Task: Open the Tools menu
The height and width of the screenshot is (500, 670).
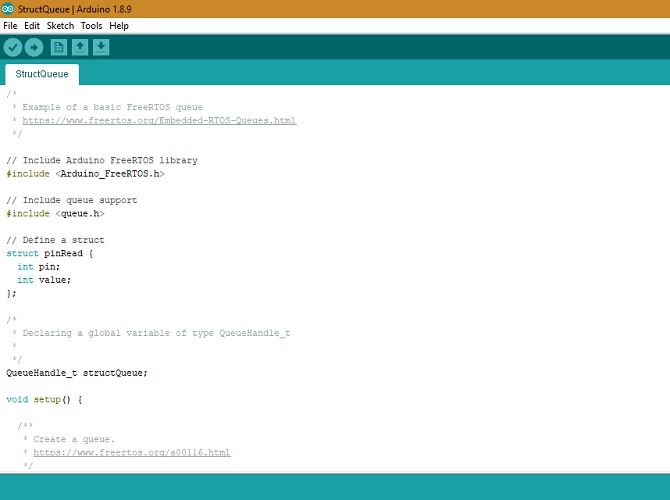Action: pos(91,26)
